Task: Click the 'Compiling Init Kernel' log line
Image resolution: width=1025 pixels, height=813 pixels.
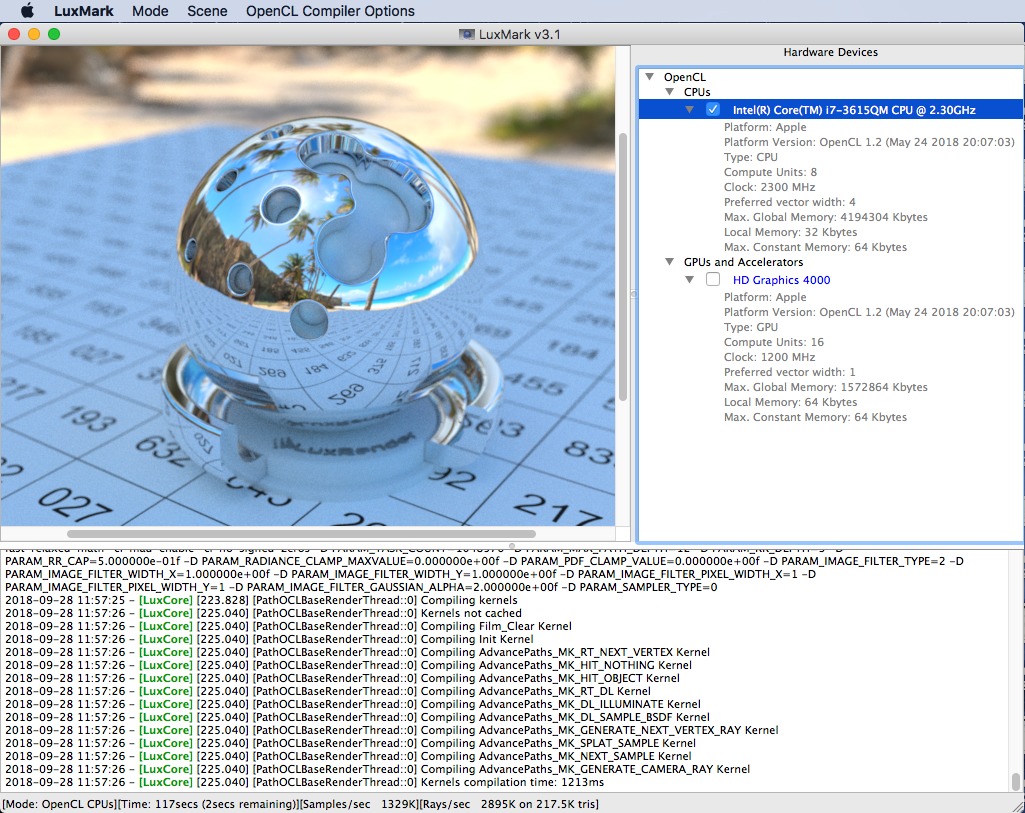Action: [x=269, y=639]
